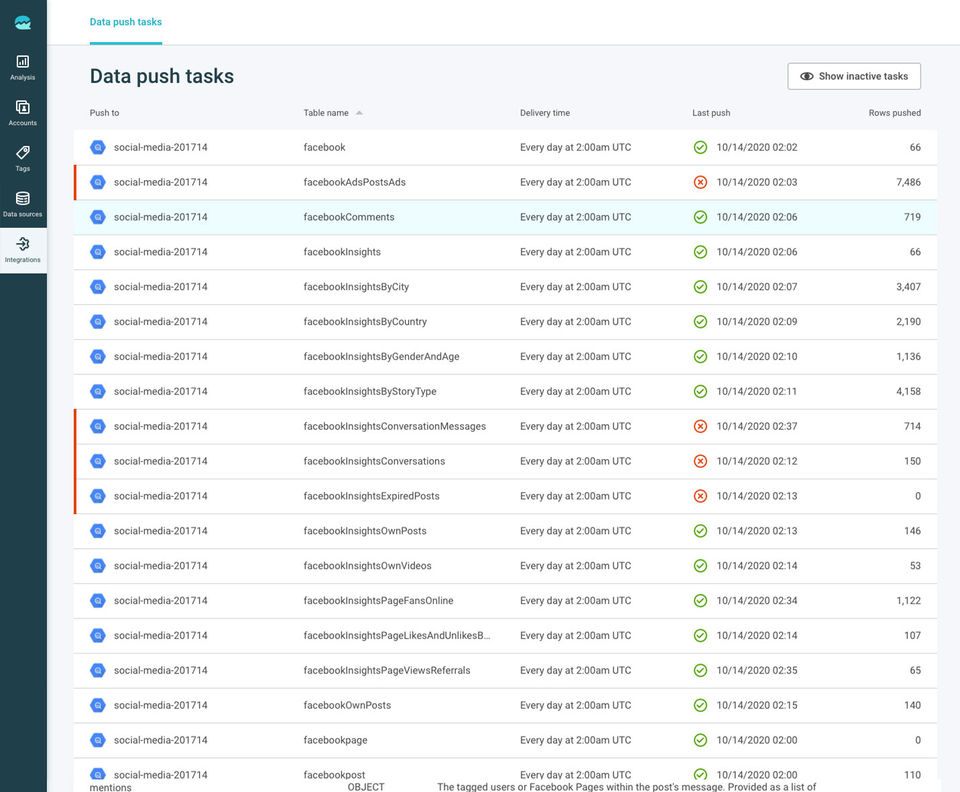The height and width of the screenshot is (792, 960).
Task: Show inactive tasks
Action: click(854, 76)
